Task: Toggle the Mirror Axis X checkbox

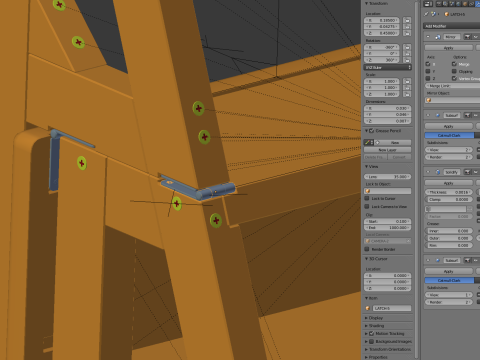Action: [428, 64]
